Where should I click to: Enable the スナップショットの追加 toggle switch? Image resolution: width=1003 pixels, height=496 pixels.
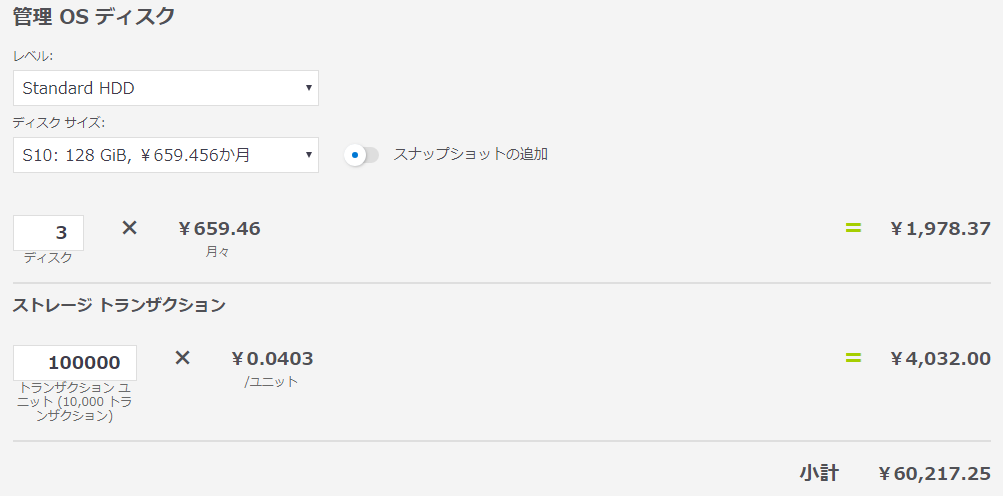click(x=361, y=155)
